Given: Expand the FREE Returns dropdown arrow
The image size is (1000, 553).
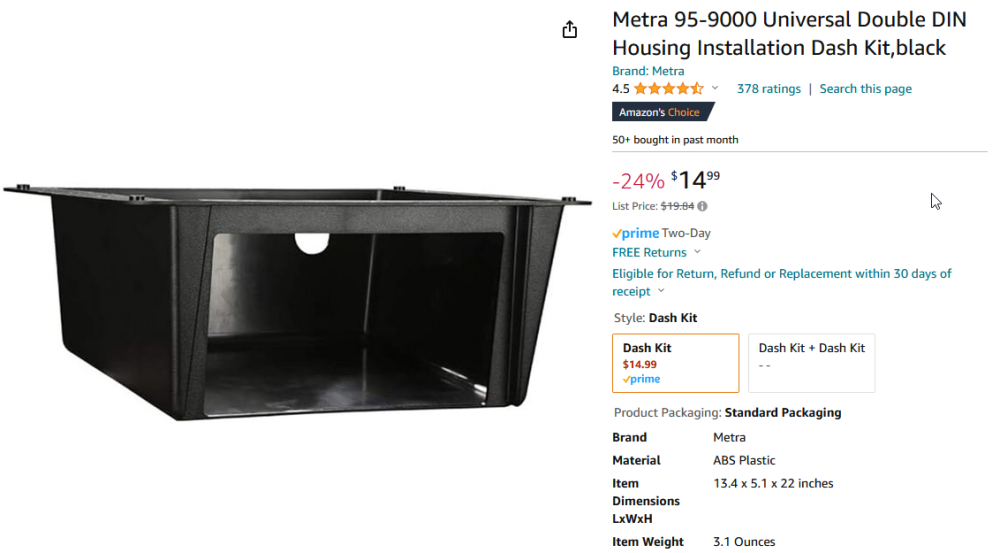Looking at the screenshot, I should tap(697, 253).
